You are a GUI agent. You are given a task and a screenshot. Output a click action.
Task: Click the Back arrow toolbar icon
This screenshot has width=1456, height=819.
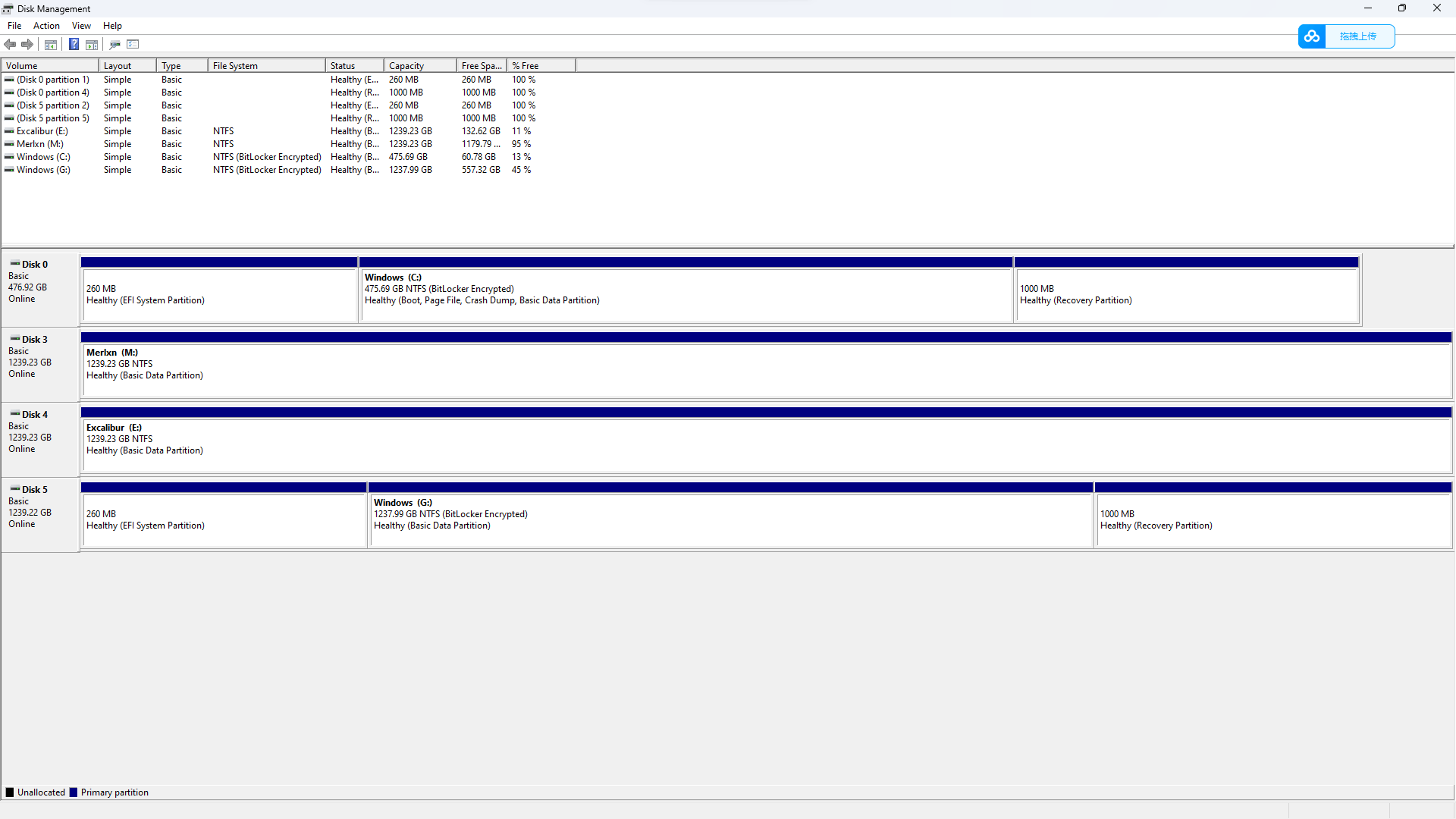[10, 44]
